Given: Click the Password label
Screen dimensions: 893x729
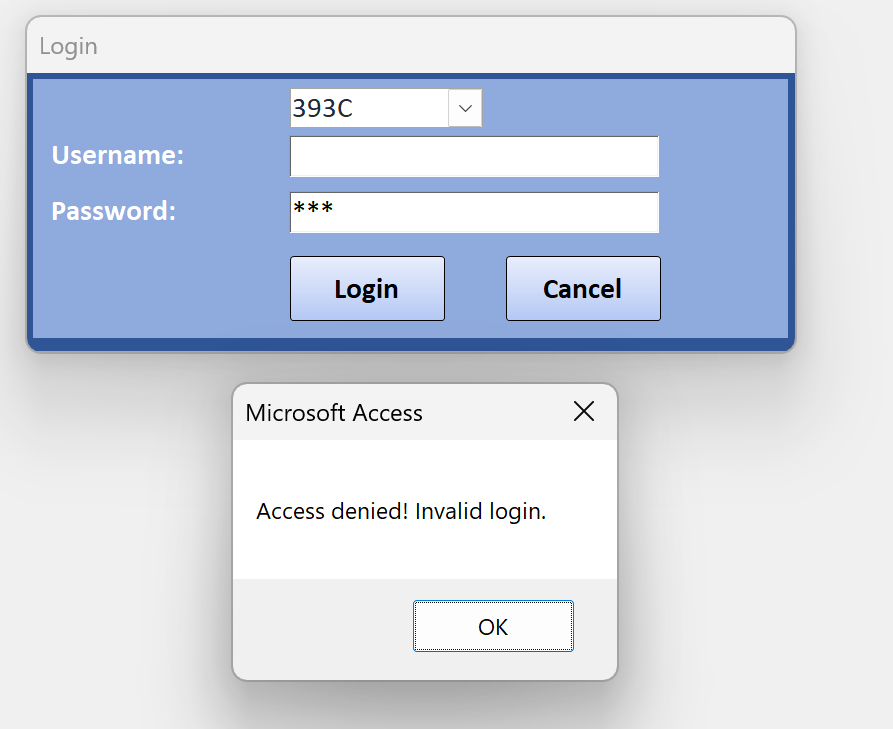Looking at the screenshot, I should (x=113, y=212).
